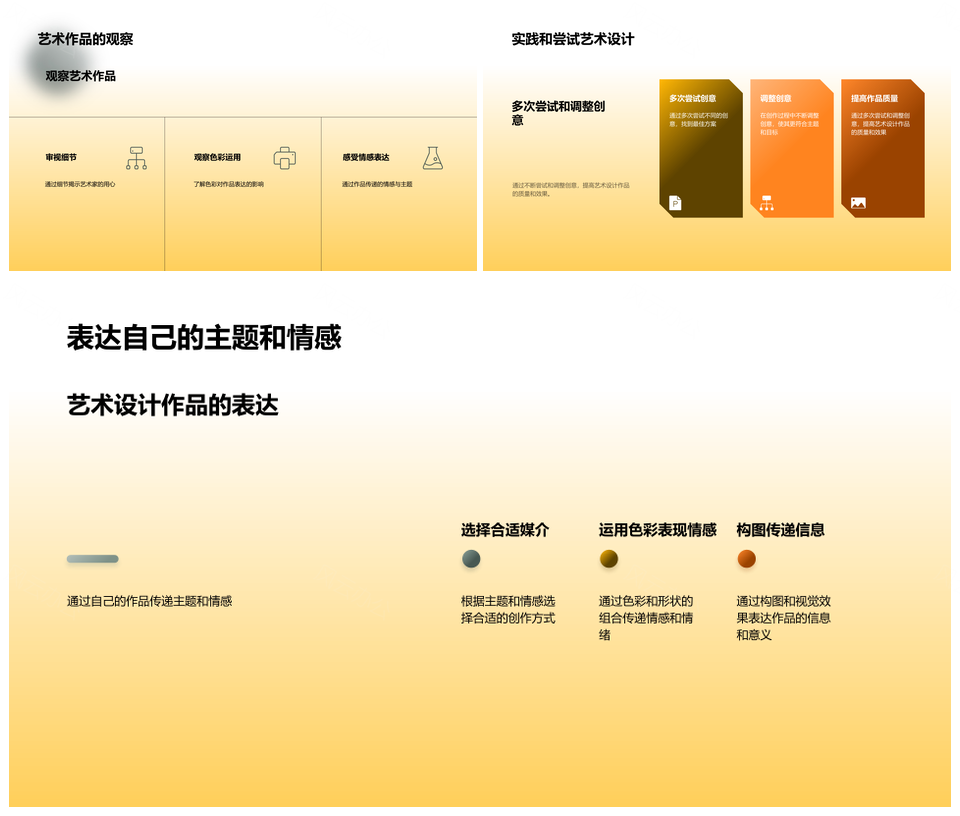Click the printer icon beside 观察色彩运用
960x816 pixels.
[x=285, y=158]
